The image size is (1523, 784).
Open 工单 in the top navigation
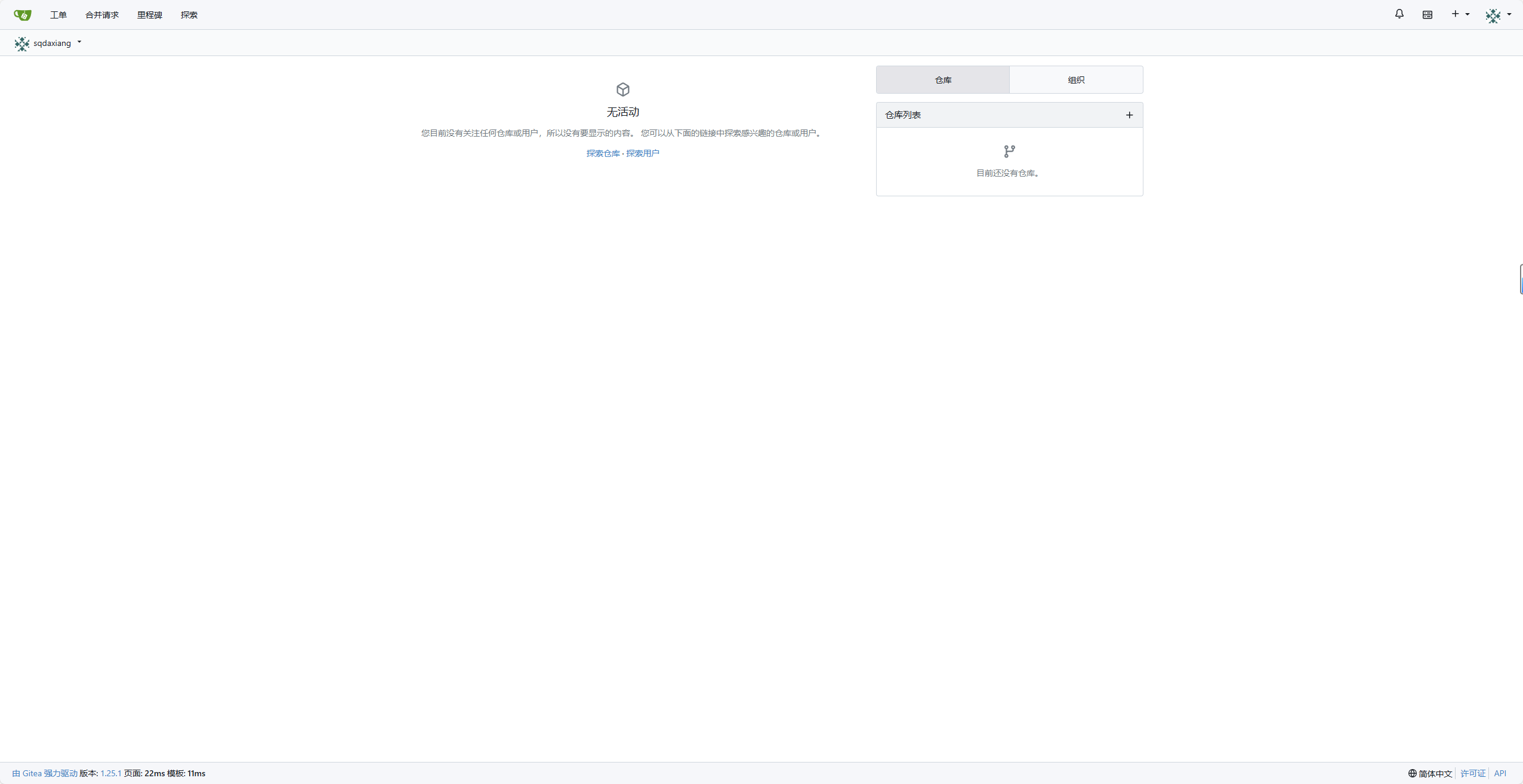click(58, 15)
